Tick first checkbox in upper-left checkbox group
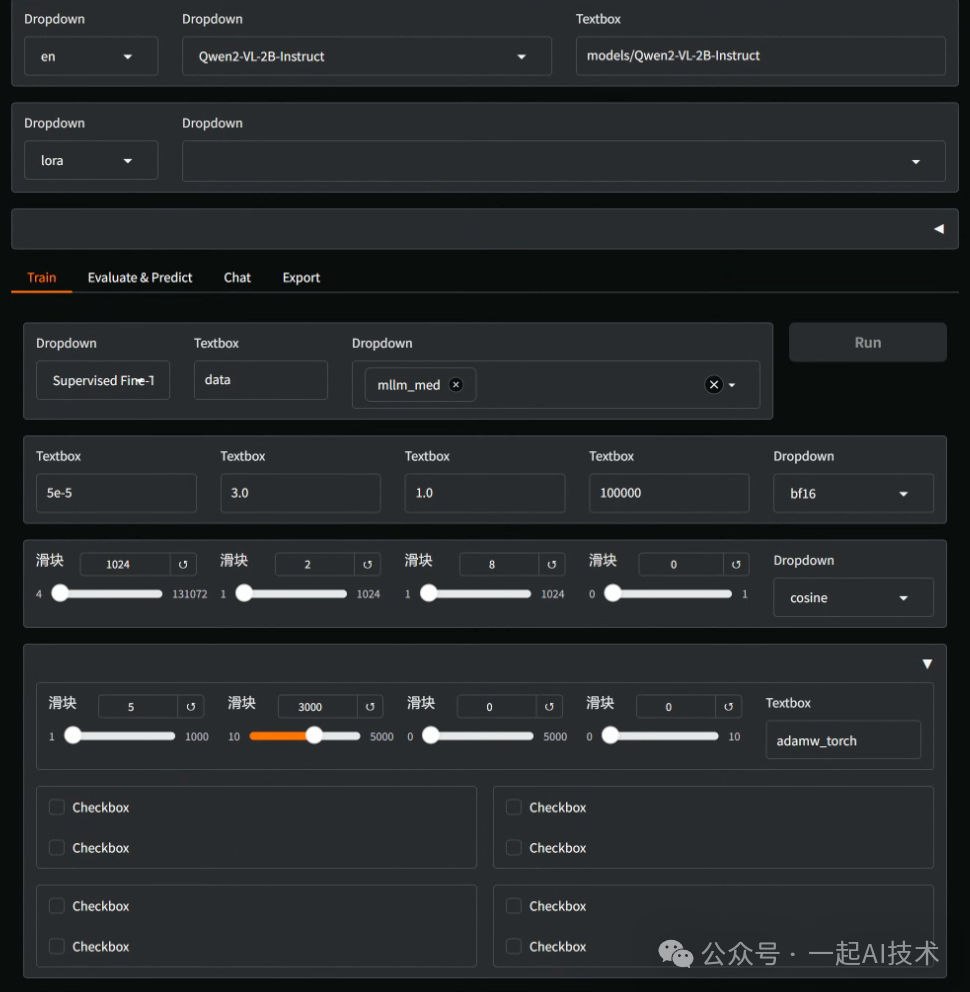The height and width of the screenshot is (992, 970). (x=57, y=807)
